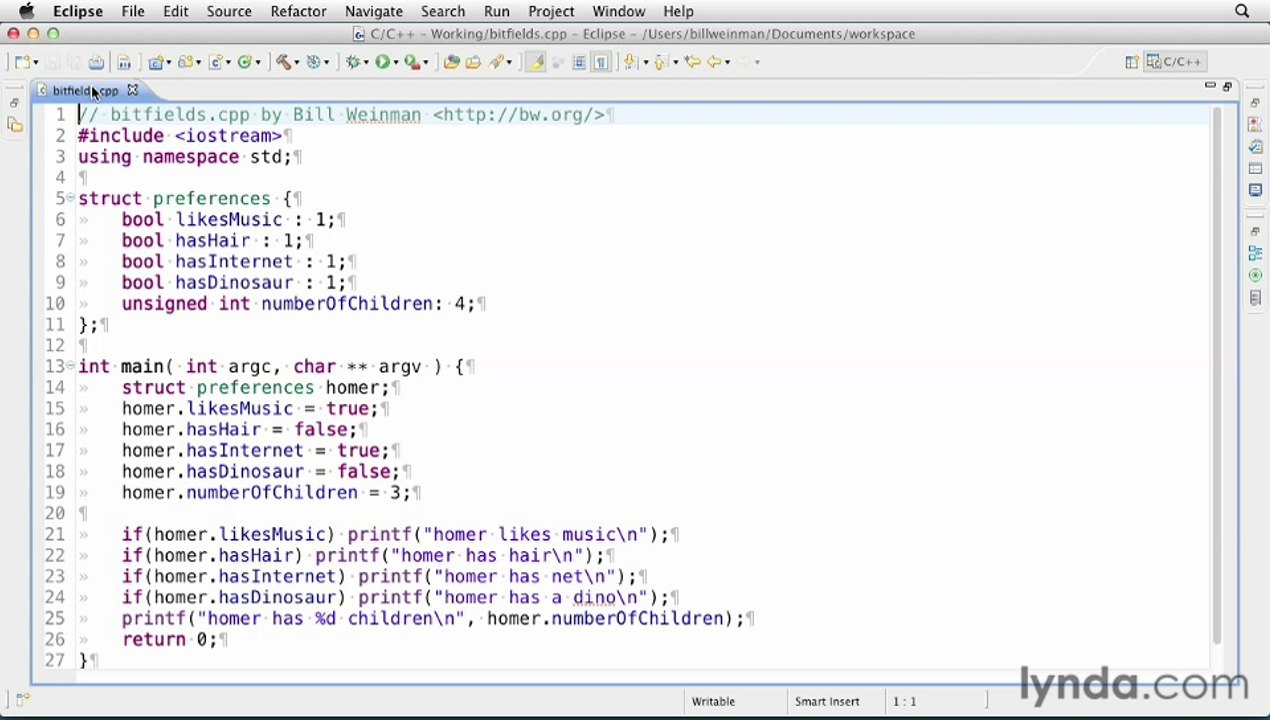Screen dimensions: 1270x720
Task: Click the #include <iostream> line
Action: [x=180, y=135]
